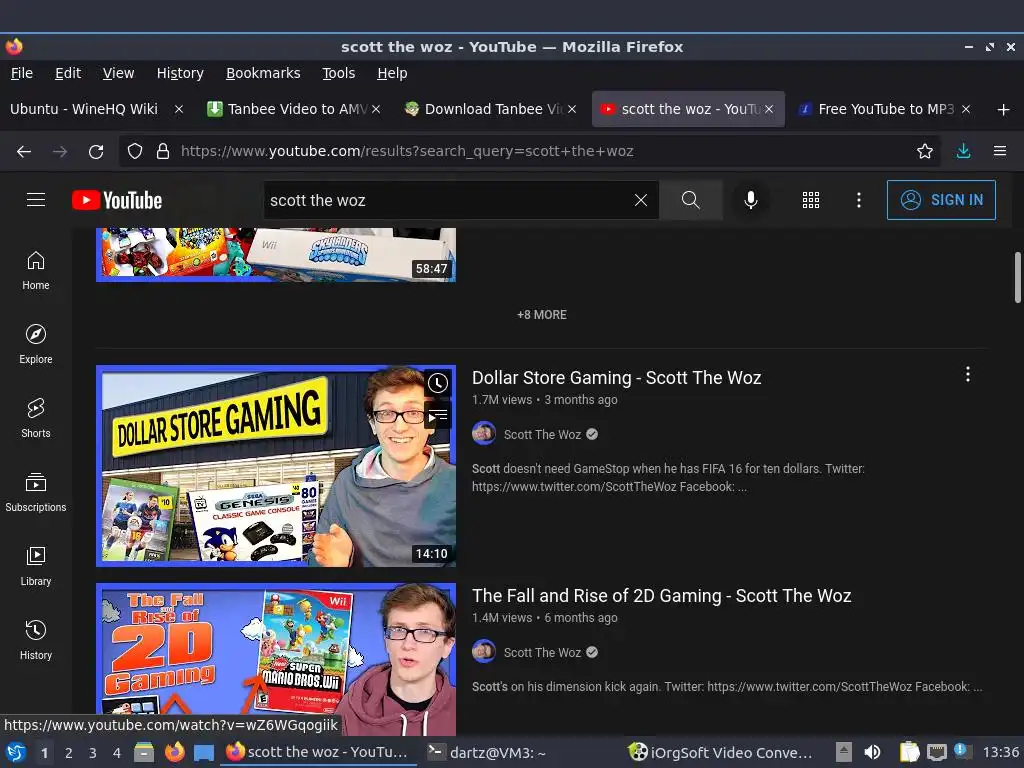Open the Dollar Store Gaming title link

point(616,377)
